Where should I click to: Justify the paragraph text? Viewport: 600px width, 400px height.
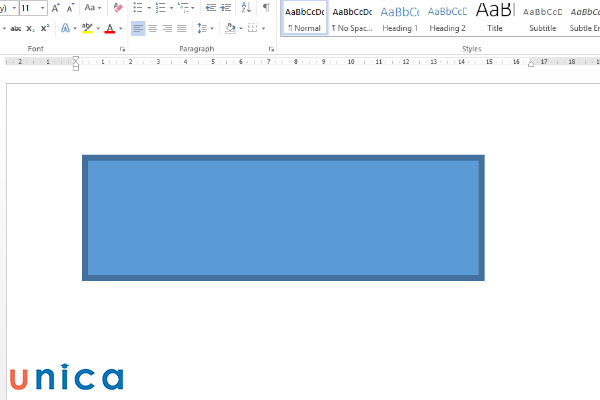pyautogui.click(x=181, y=28)
